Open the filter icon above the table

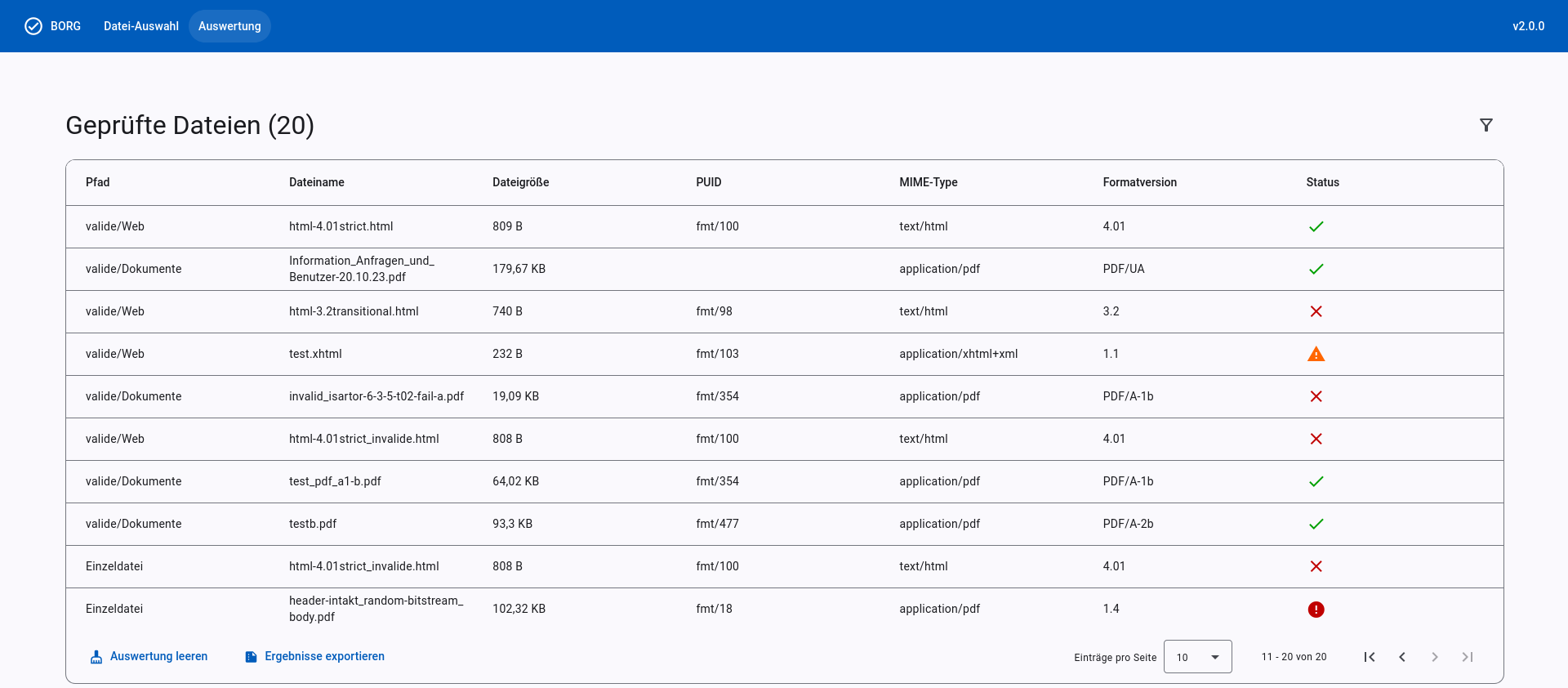point(1486,125)
